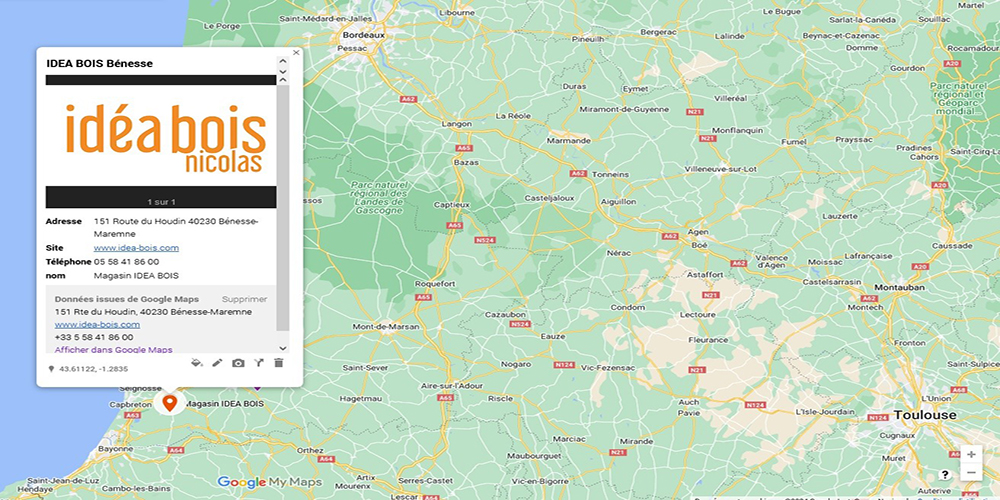Zoom out with the minus button
This screenshot has width=1000, height=500.
pyautogui.click(x=971, y=473)
